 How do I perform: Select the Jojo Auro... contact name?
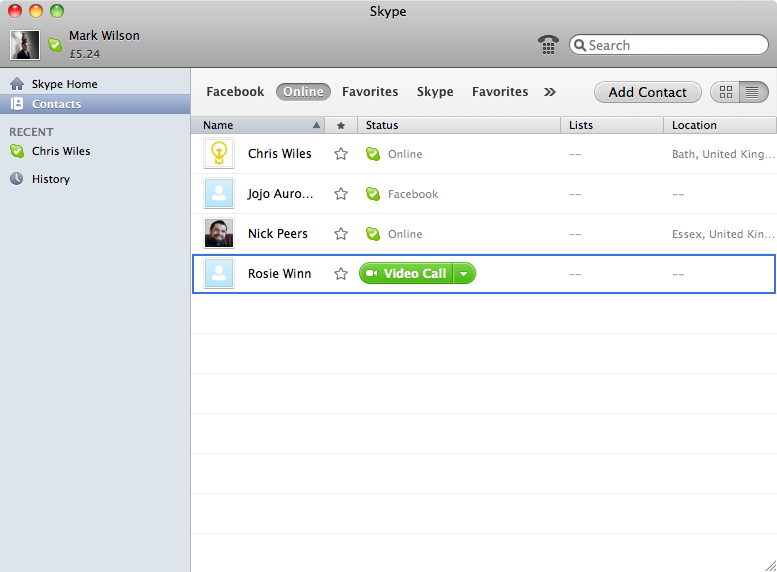(280, 194)
